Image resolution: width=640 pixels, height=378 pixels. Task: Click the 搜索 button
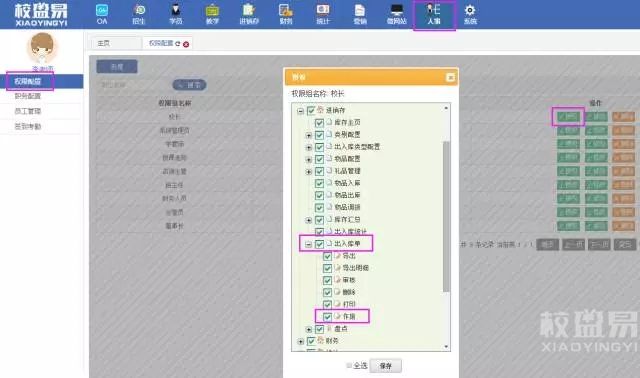(189, 85)
